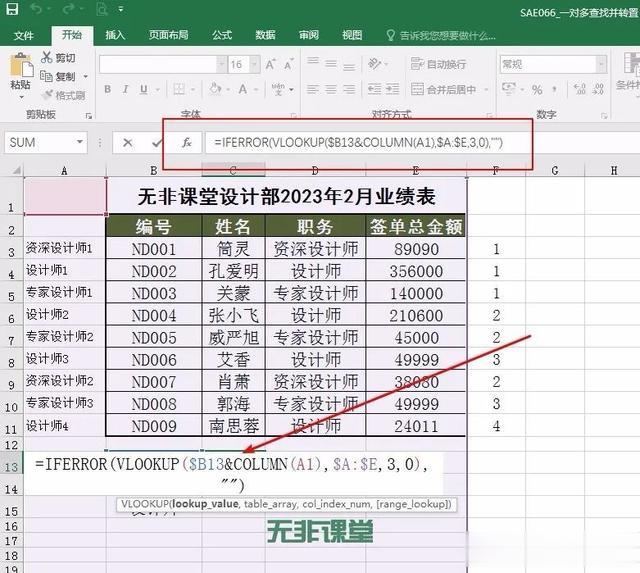
Task: Click the Save icon in quick access toolbar
Action: click(12, 9)
